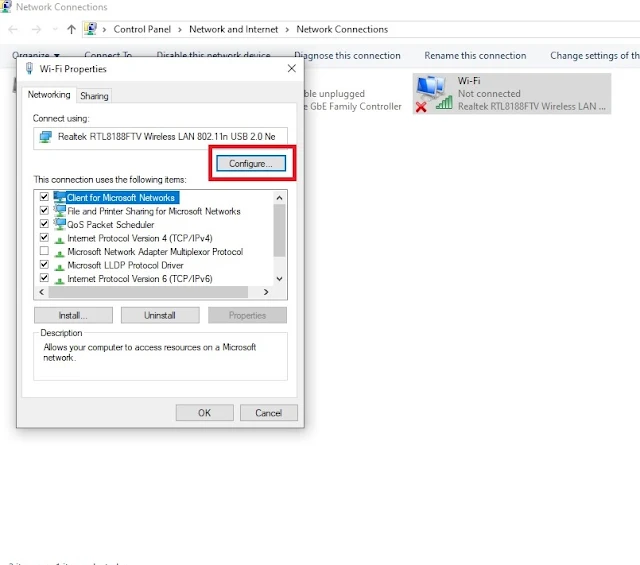Viewport: 640px width, 565px height.
Task: Select Internet Protocol Version 6 (TCP/IPv6)
Action: click(140, 279)
